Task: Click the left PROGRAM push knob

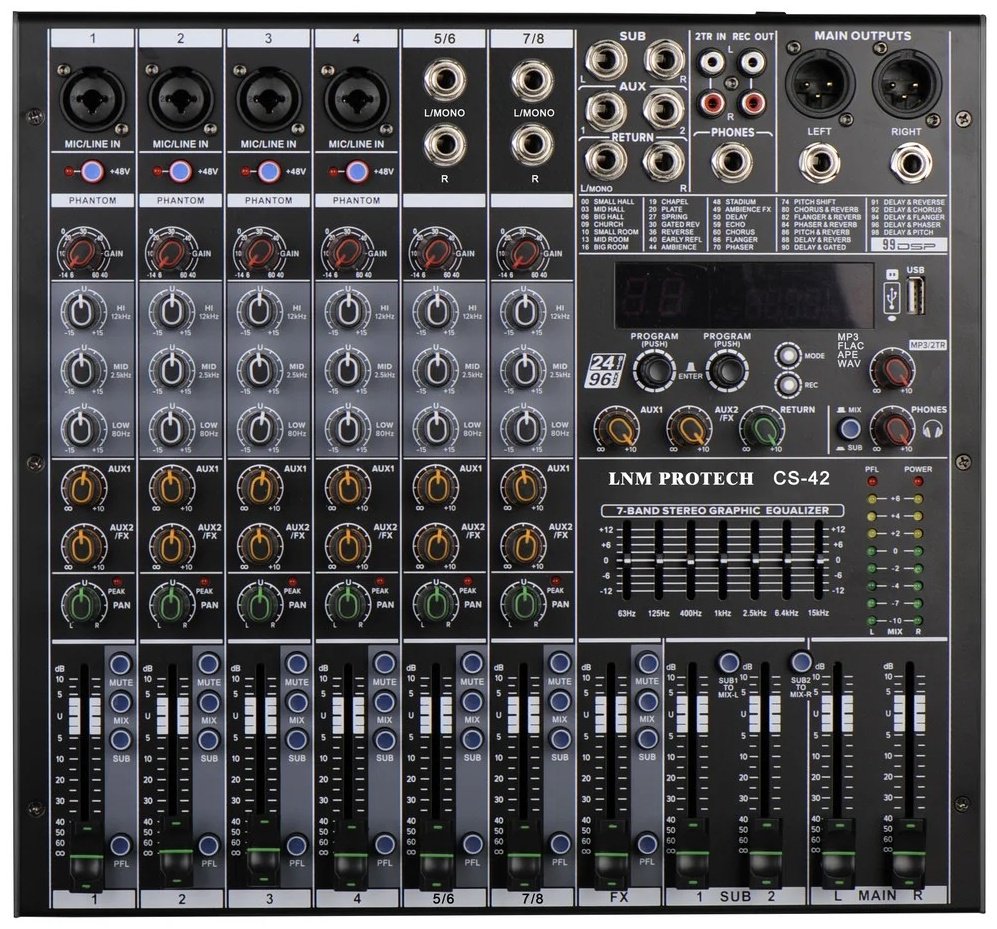Action: coord(654,370)
